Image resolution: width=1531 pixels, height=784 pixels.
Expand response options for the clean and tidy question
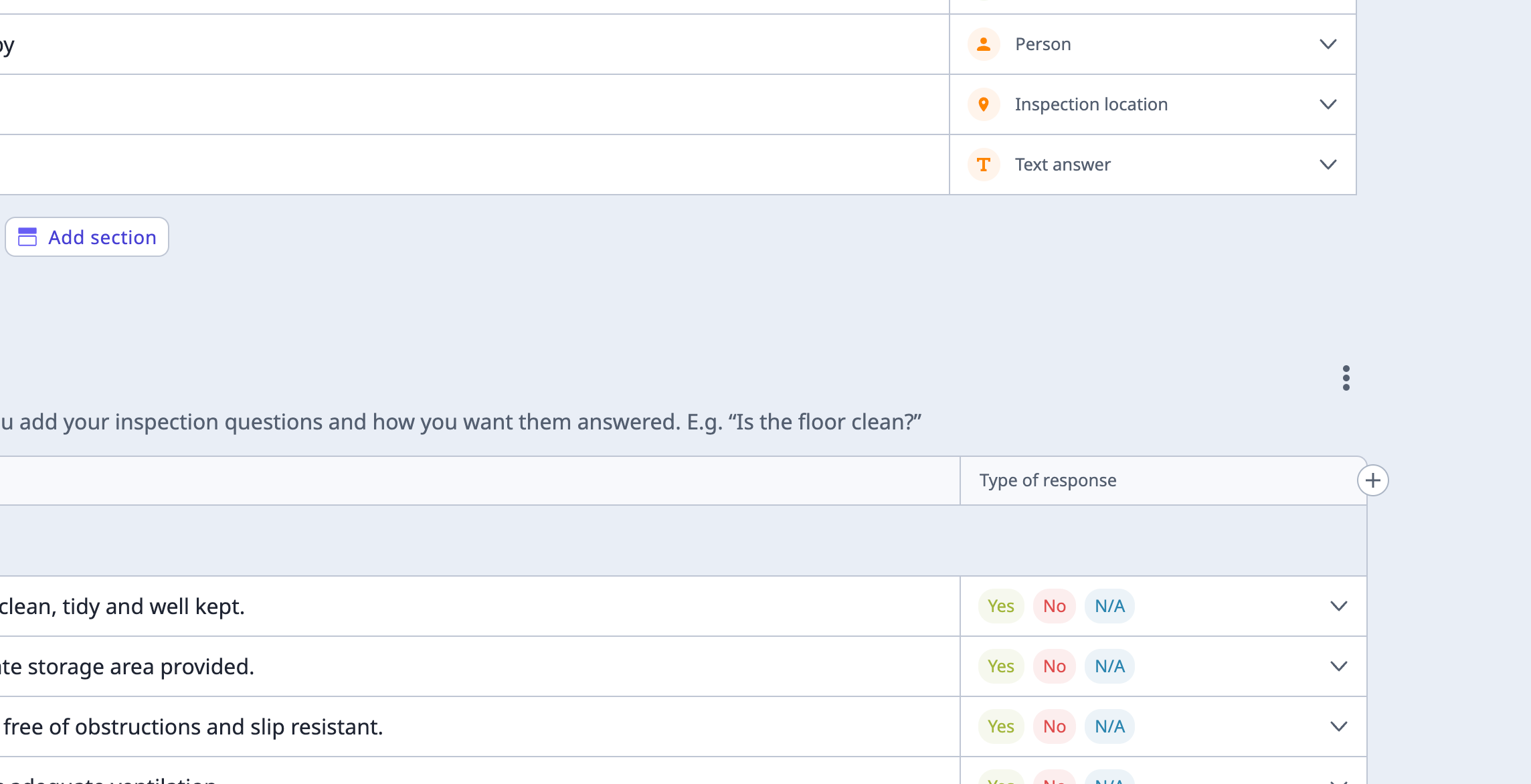pos(1339,606)
